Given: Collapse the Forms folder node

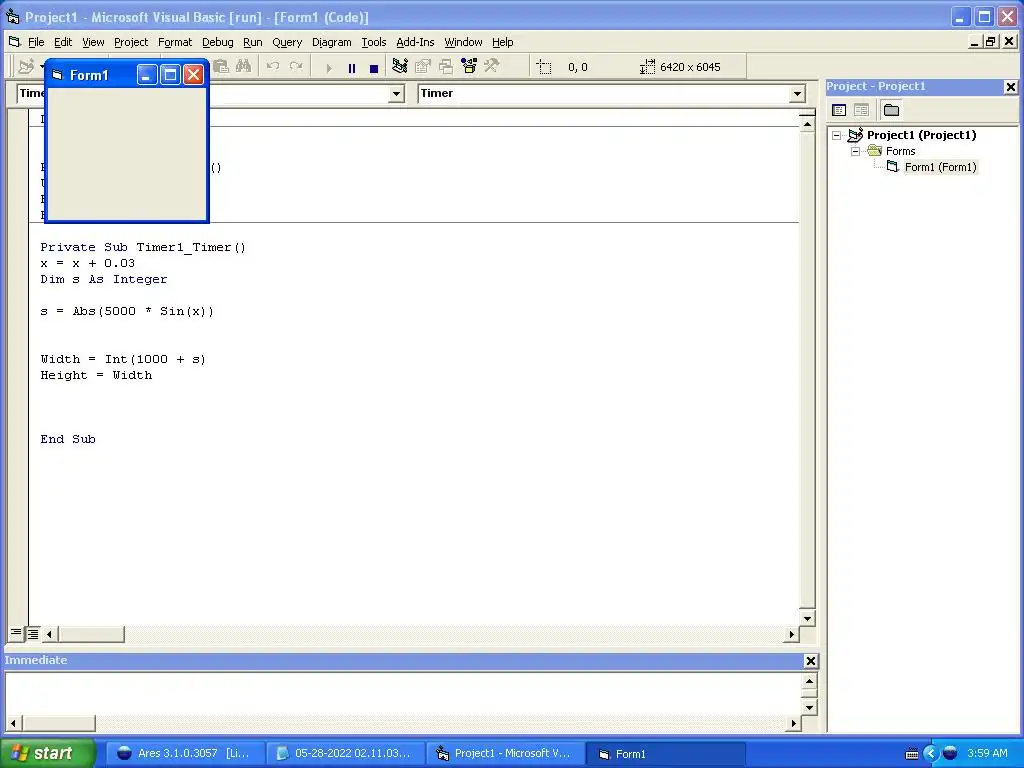Looking at the screenshot, I should [856, 151].
